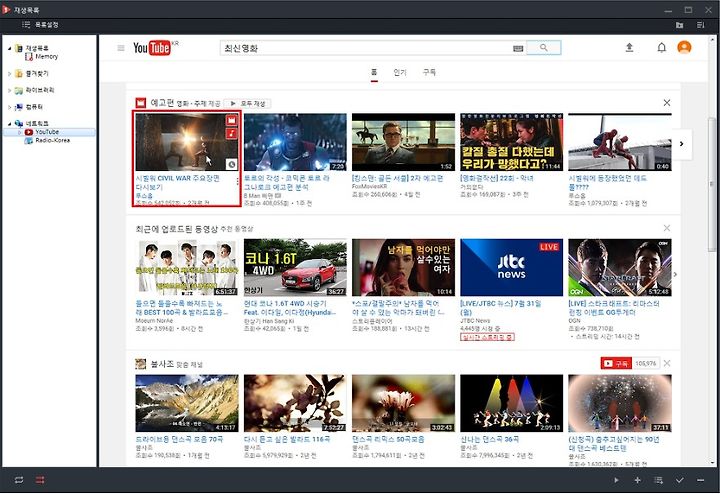Dismiss the 봄사조 channel section X
This screenshot has height=494, width=720.
(x=667, y=363)
